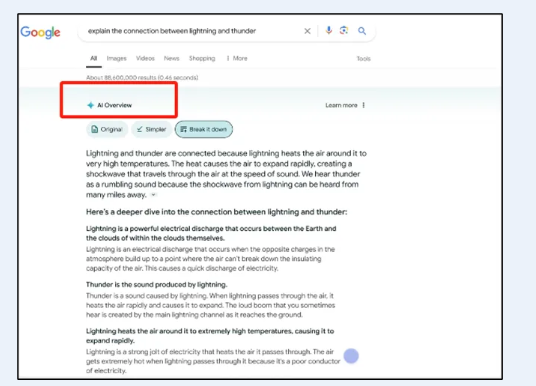
Task: Open the AI Overview three-dot options
Action: coord(363,105)
